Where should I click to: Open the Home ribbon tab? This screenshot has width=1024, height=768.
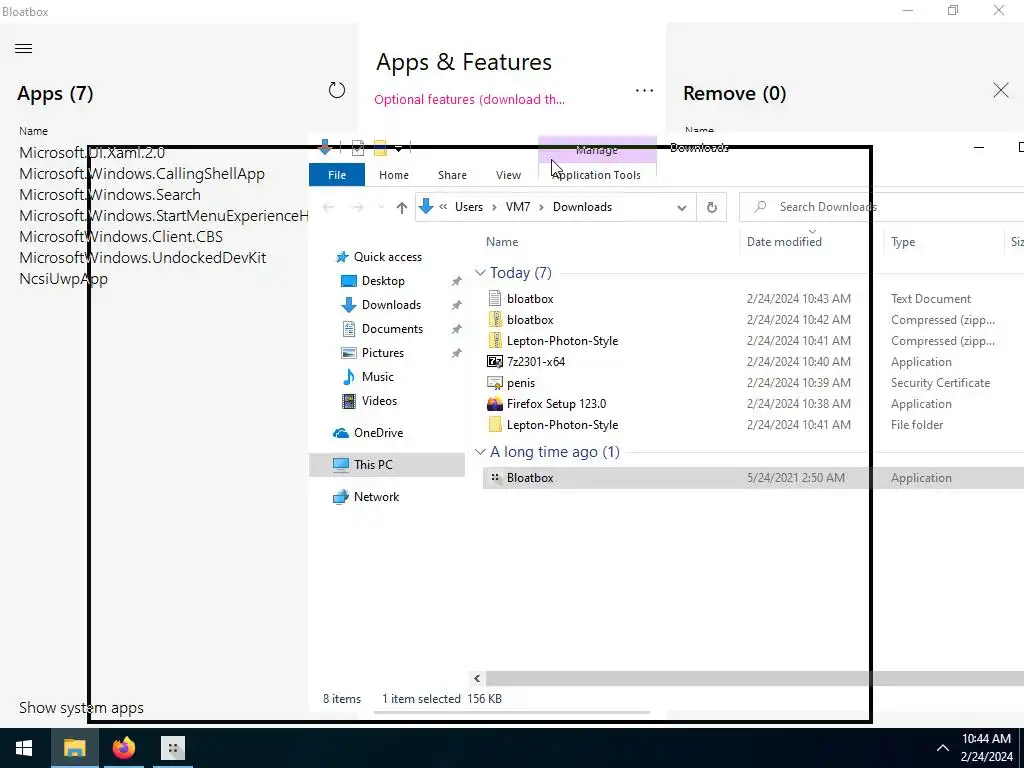(x=394, y=175)
